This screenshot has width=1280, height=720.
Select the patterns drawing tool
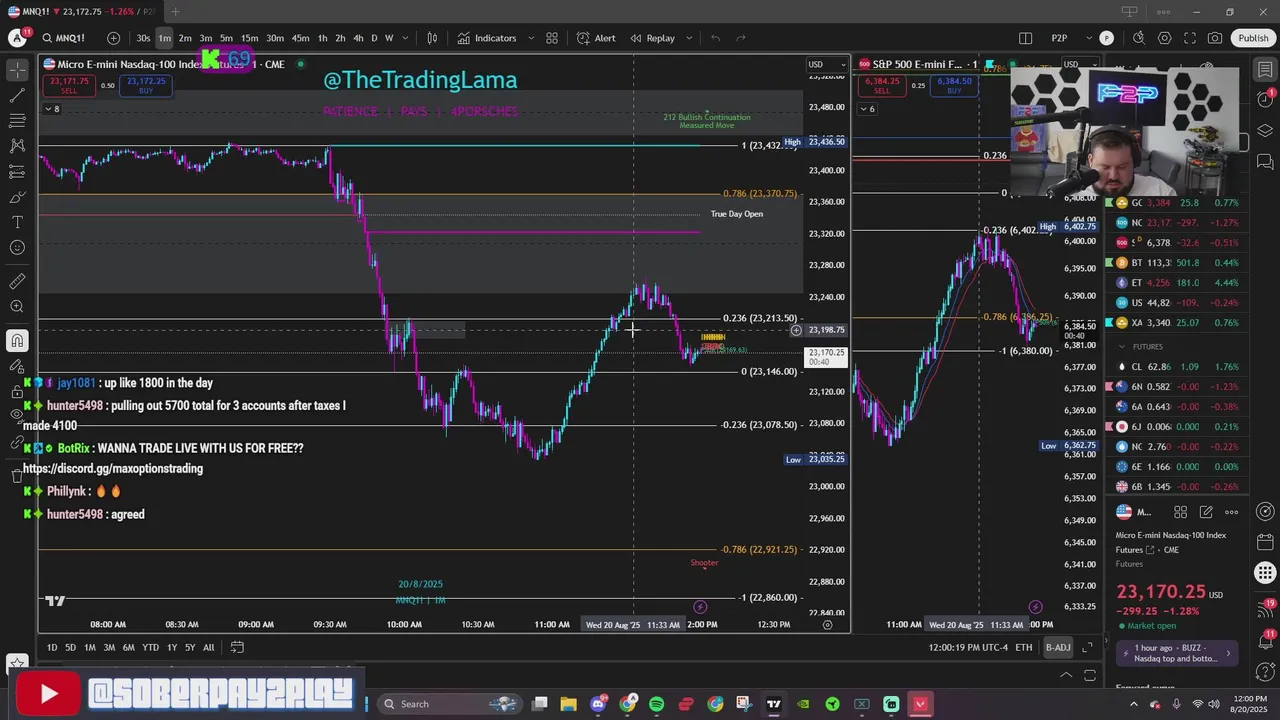point(17,146)
